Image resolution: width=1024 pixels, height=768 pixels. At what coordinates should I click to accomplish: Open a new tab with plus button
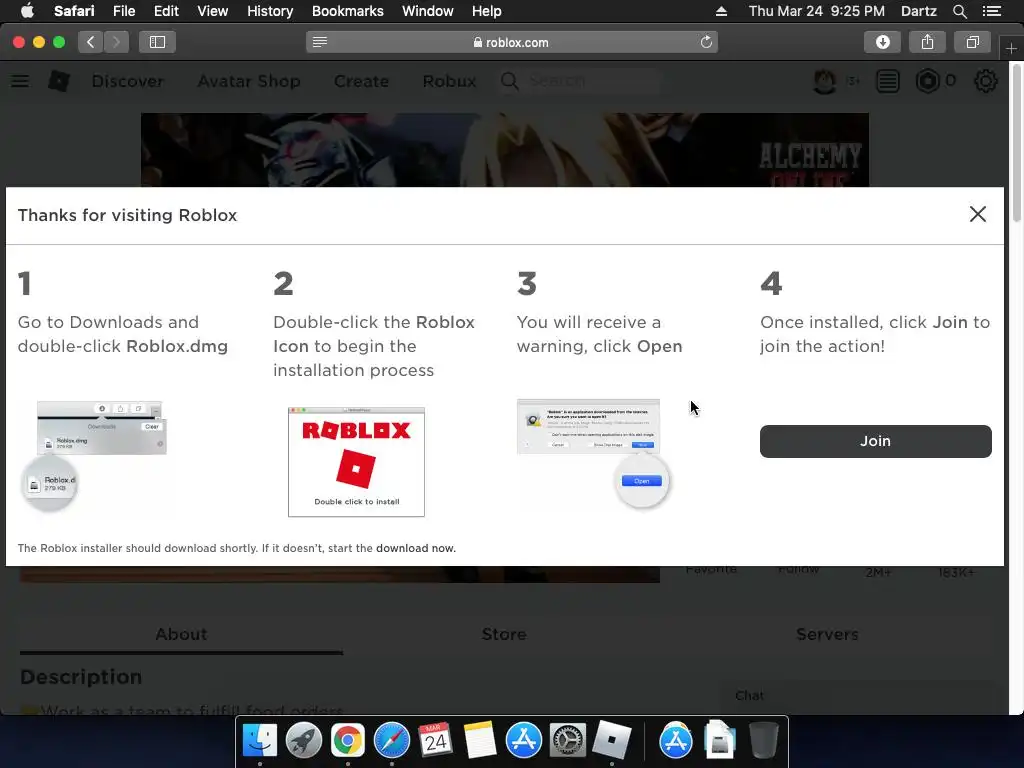pos(1010,48)
